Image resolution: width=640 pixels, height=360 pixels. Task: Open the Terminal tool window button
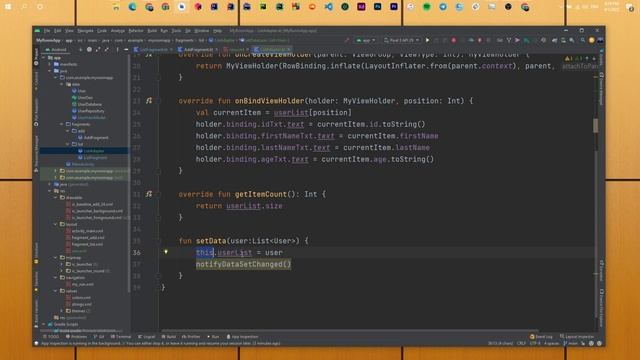[x=121, y=337]
